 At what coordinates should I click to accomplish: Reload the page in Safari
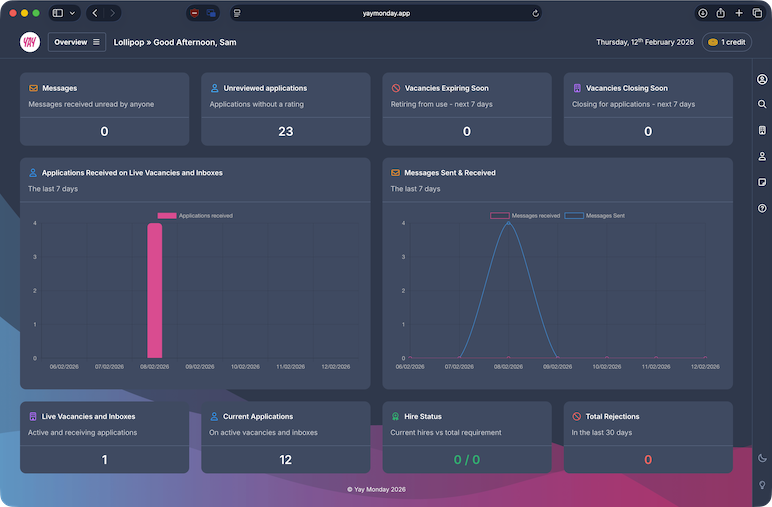coord(535,13)
